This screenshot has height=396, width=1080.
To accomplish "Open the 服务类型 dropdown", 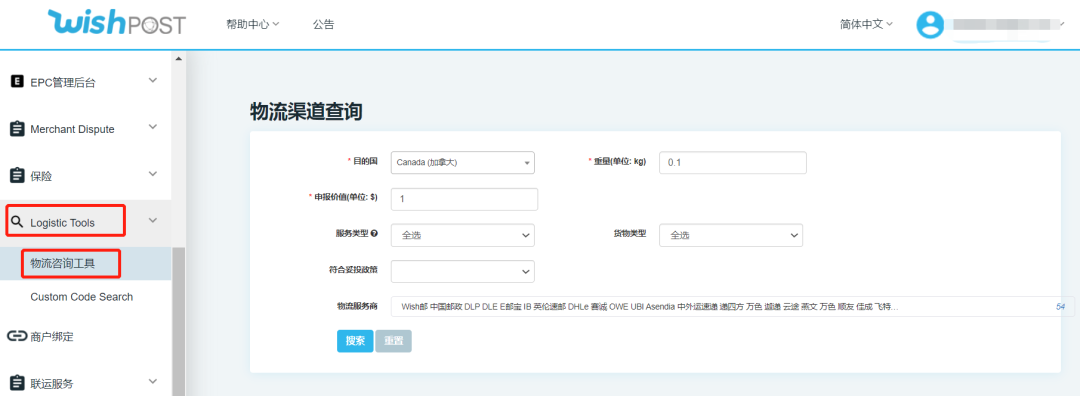I will pos(463,235).
